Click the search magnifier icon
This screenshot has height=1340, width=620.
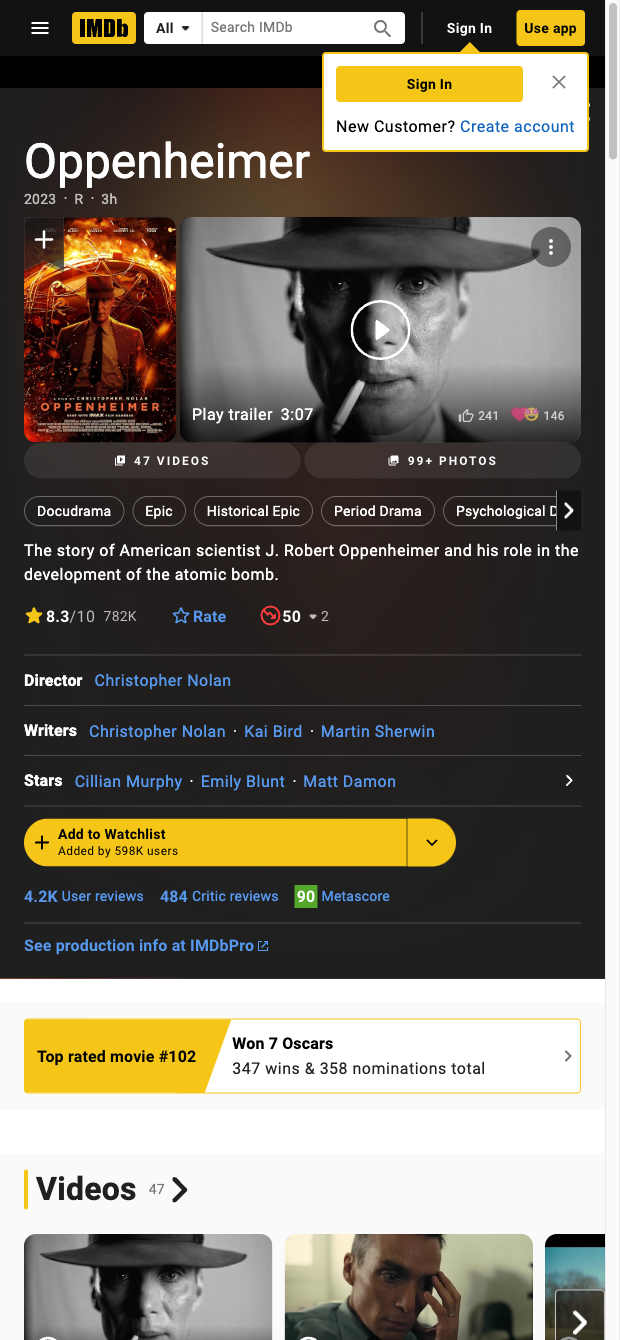pyautogui.click(x=382, y=28)
